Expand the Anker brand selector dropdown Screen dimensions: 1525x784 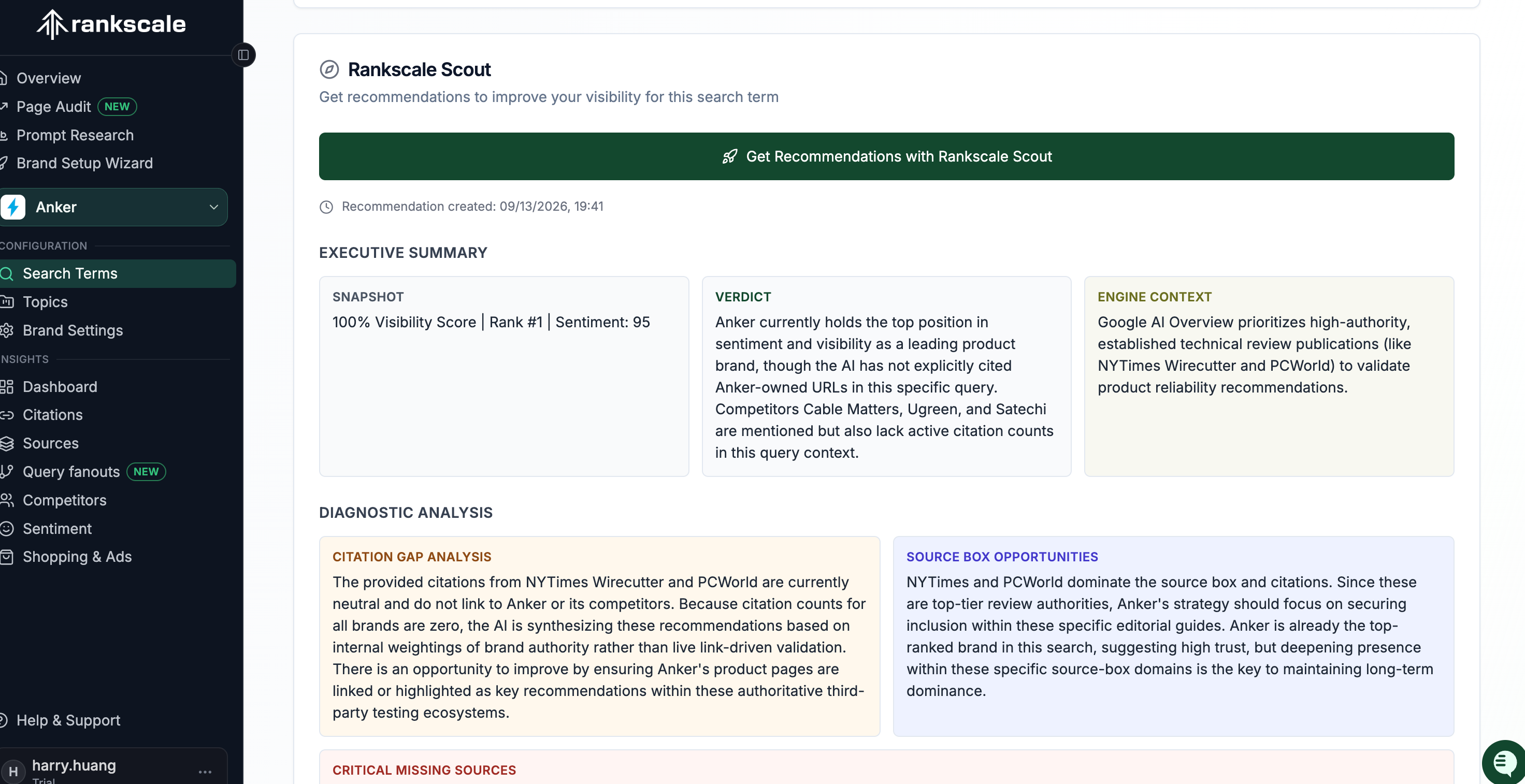(112, 207)
